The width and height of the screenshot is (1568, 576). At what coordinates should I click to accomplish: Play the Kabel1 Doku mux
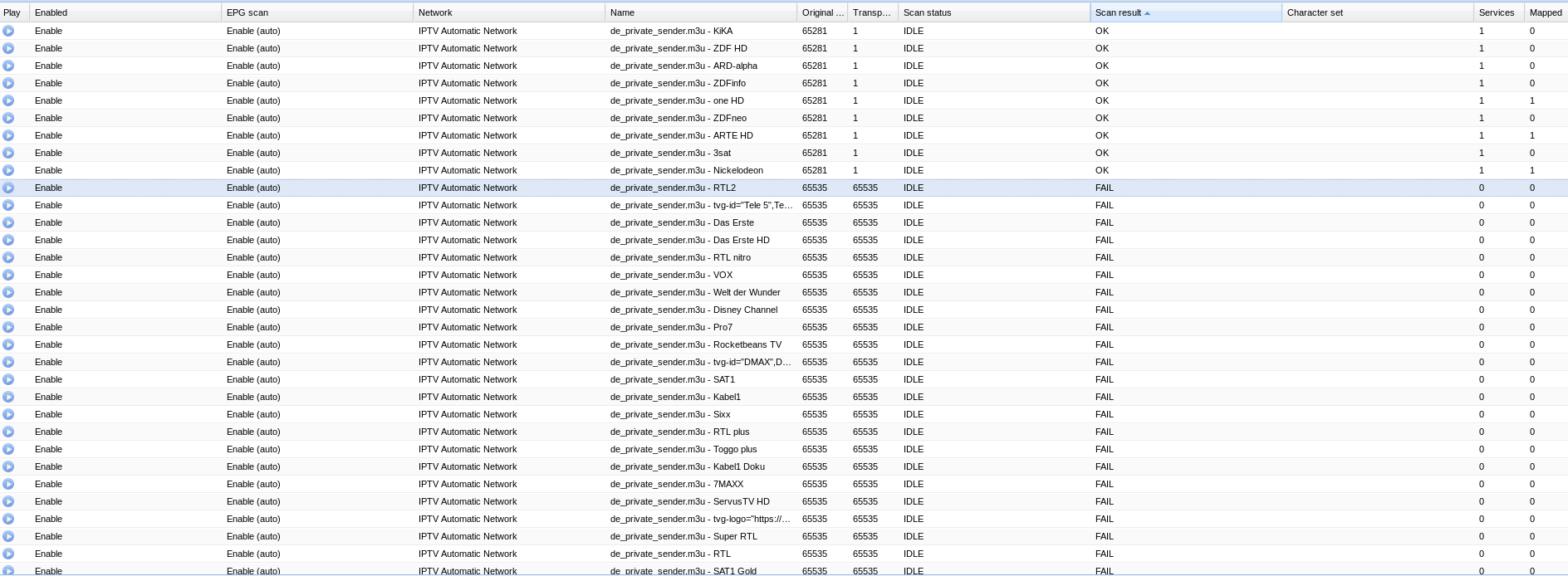coord(8,466)
